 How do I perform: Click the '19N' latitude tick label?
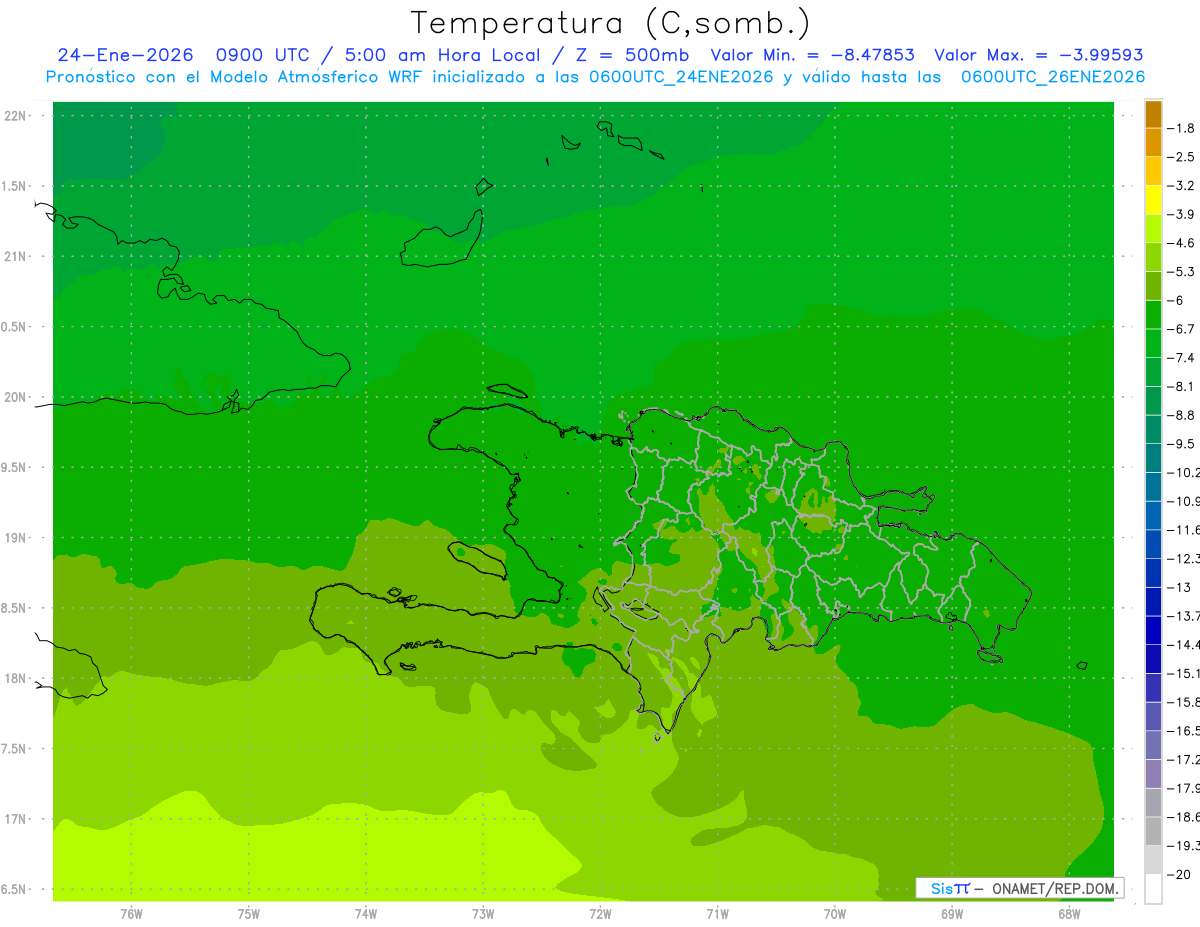click(x=15, y=538)
